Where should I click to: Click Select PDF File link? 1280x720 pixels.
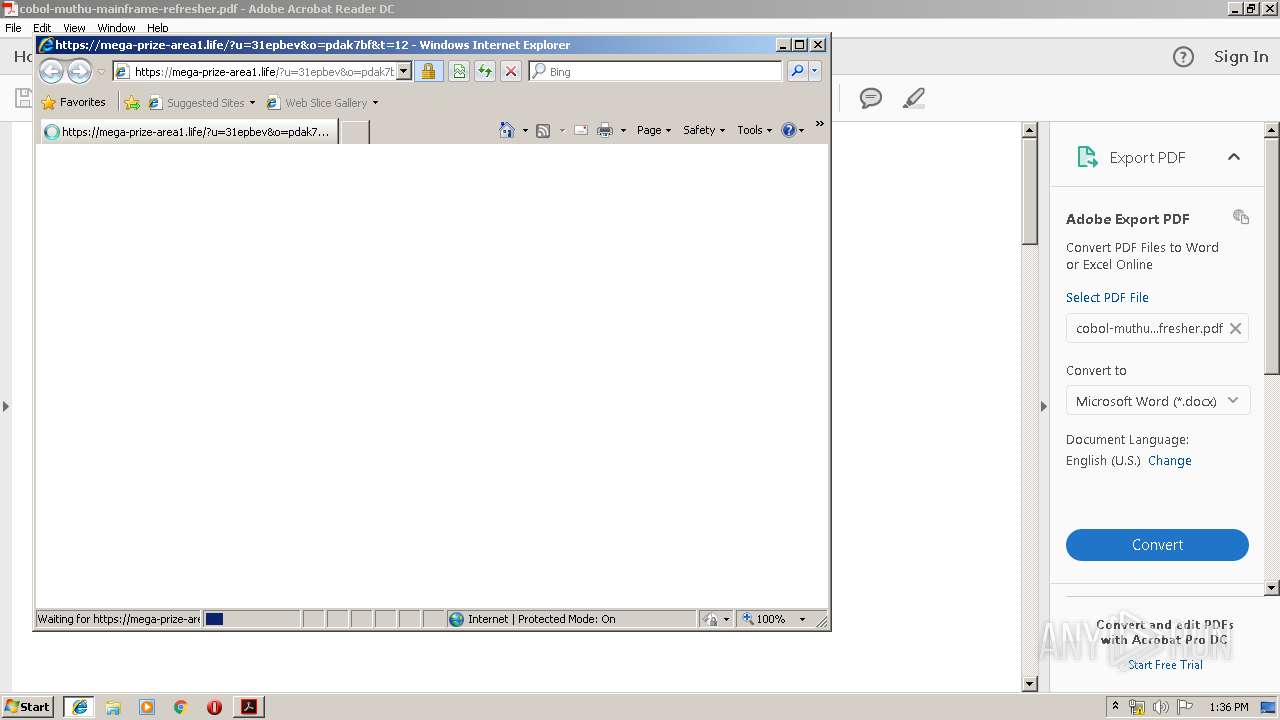[x=1107, y=297]
